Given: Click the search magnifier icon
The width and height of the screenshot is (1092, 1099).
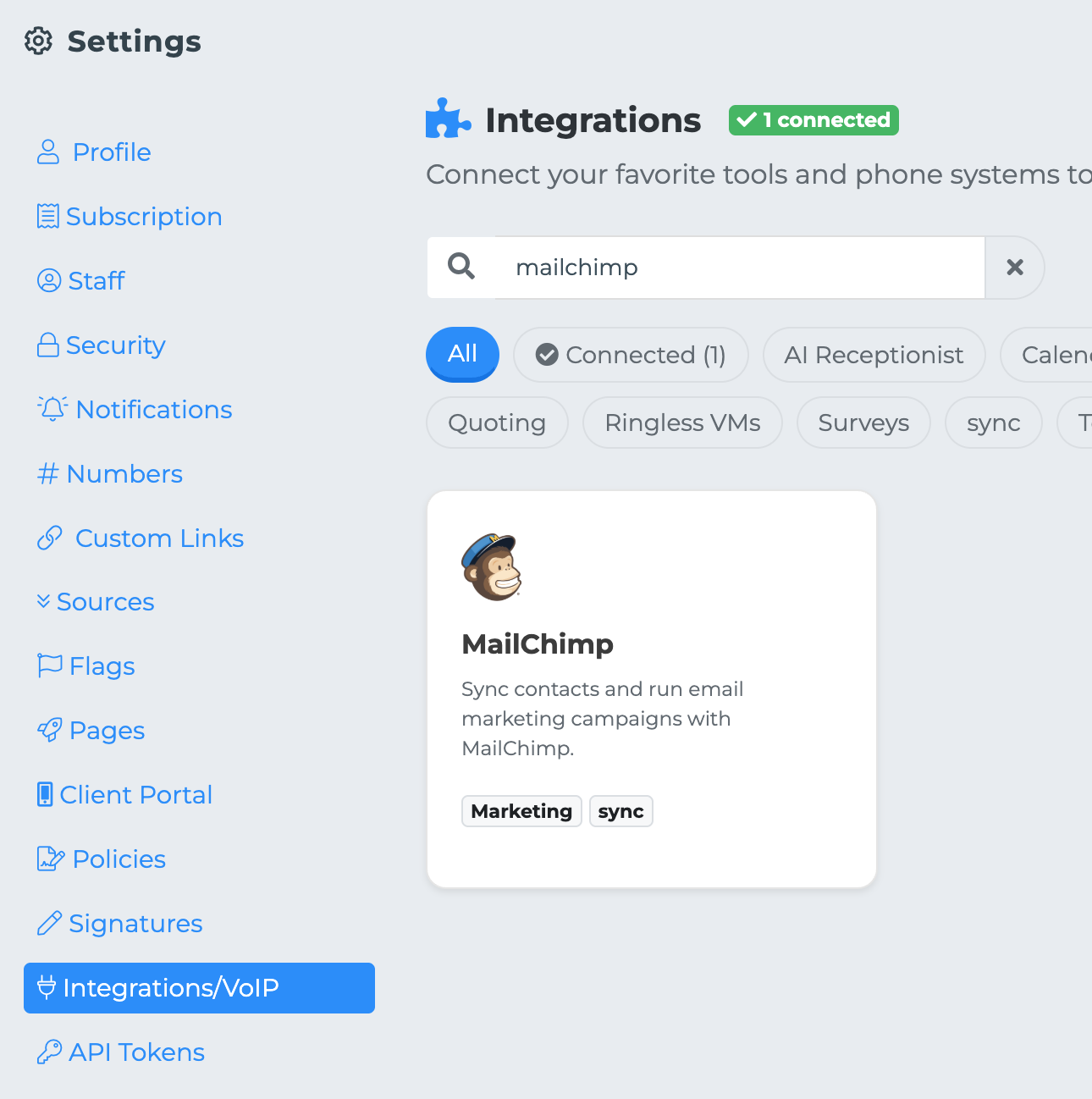Looking at the screenshot, I should [x=461, y=267].
